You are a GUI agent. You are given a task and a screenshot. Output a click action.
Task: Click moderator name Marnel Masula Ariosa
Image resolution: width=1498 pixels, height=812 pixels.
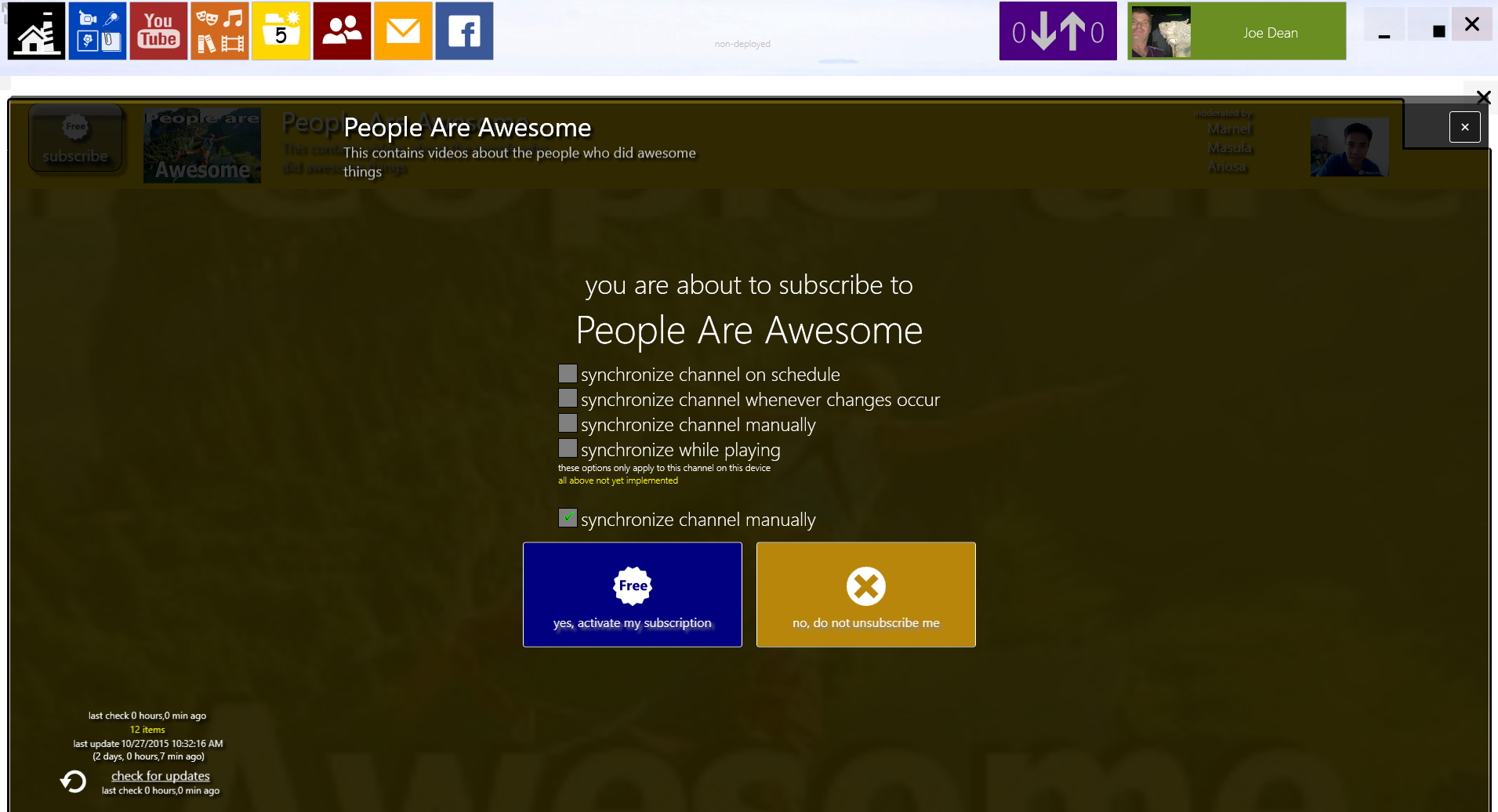pyautogui.click(x=1229, y=148)
